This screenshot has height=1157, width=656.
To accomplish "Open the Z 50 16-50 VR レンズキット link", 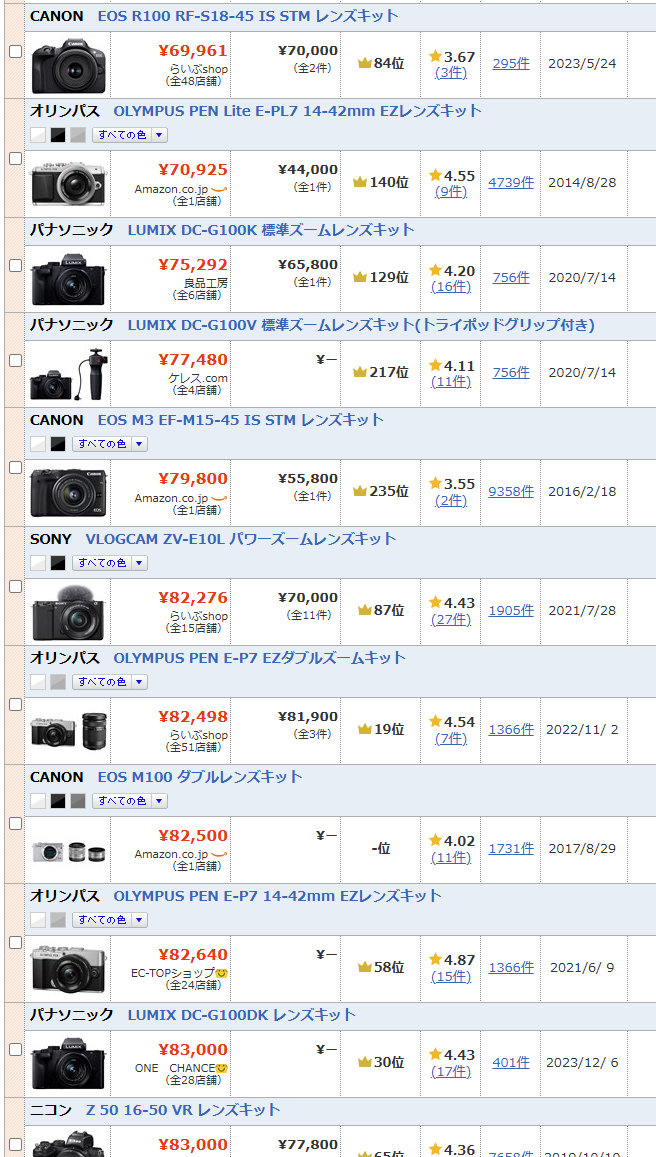I will tap(183, 1110).
